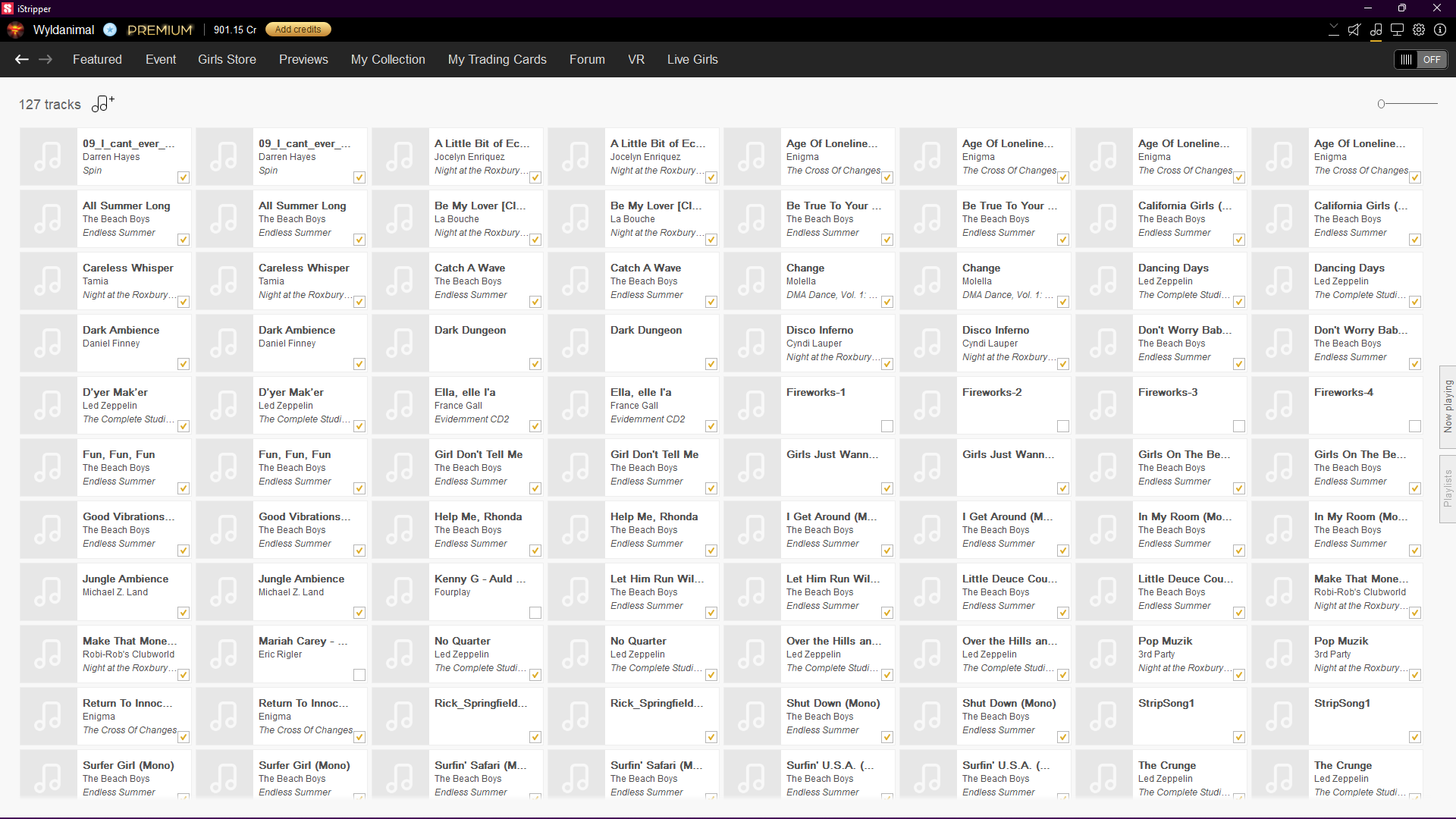Click the Fireworks-1 music note thumbnail

[752, 406]
